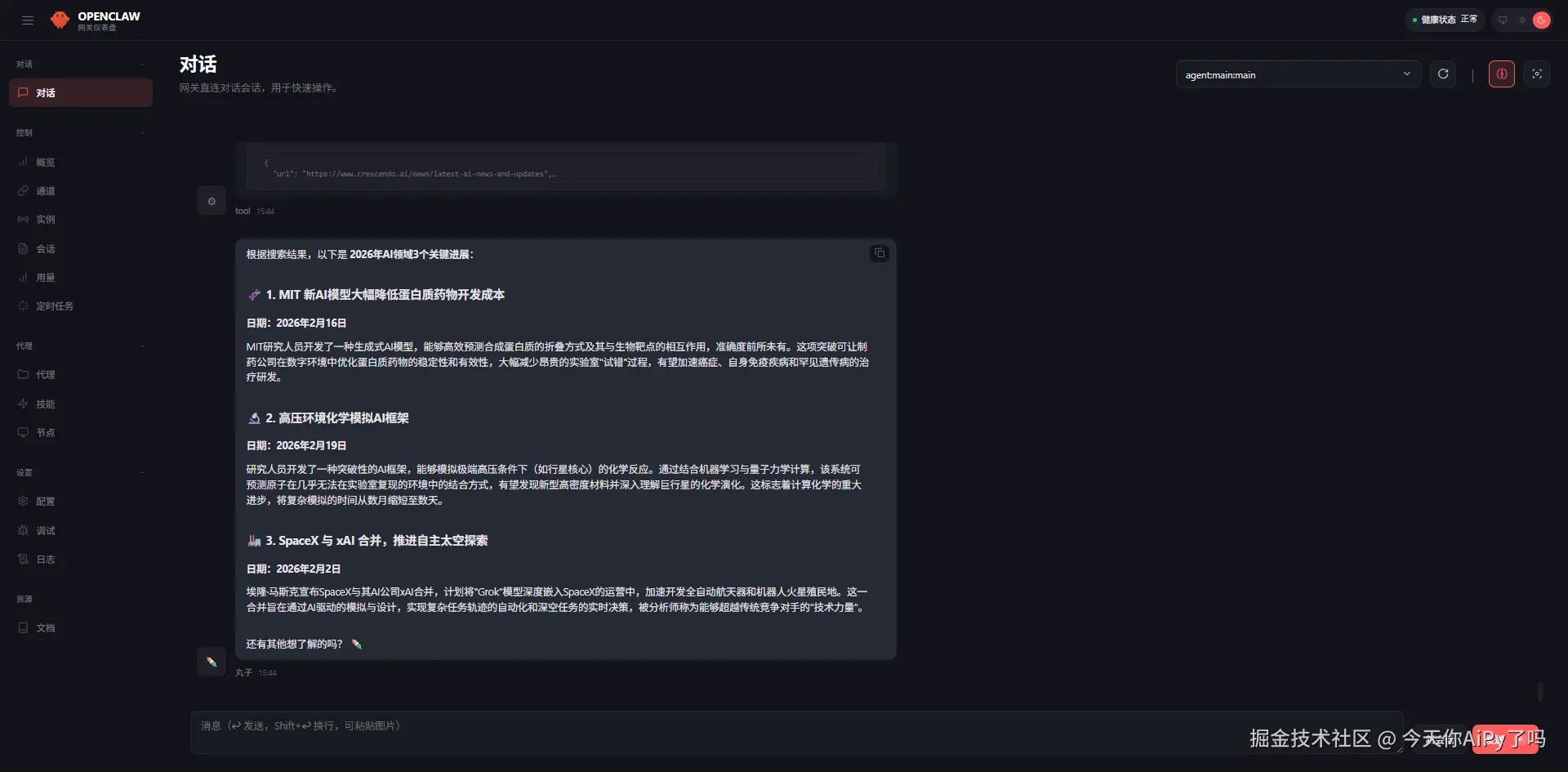The width and height of the screenshot is (1568, 772).
Task: Click the gear avatar beside the tool message
Action: pos(212,201)
